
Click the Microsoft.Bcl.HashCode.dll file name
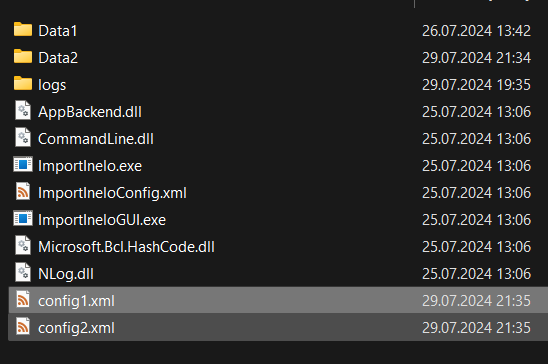point(126,247)
